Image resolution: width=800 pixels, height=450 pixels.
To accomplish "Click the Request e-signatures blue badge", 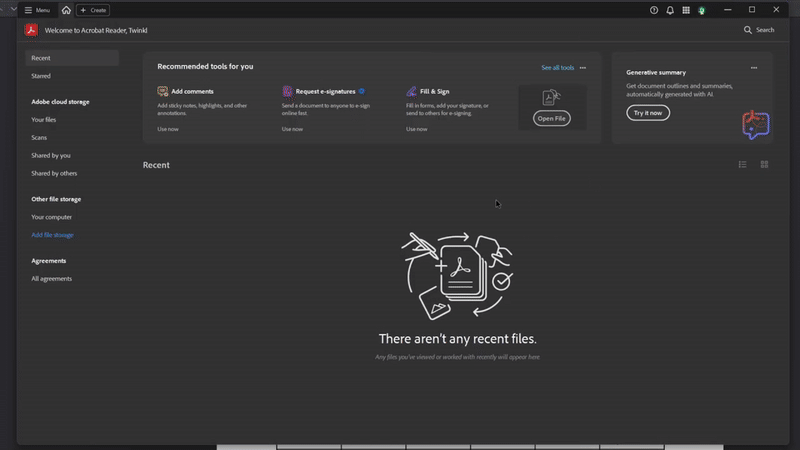I will [x=362, y=91].
